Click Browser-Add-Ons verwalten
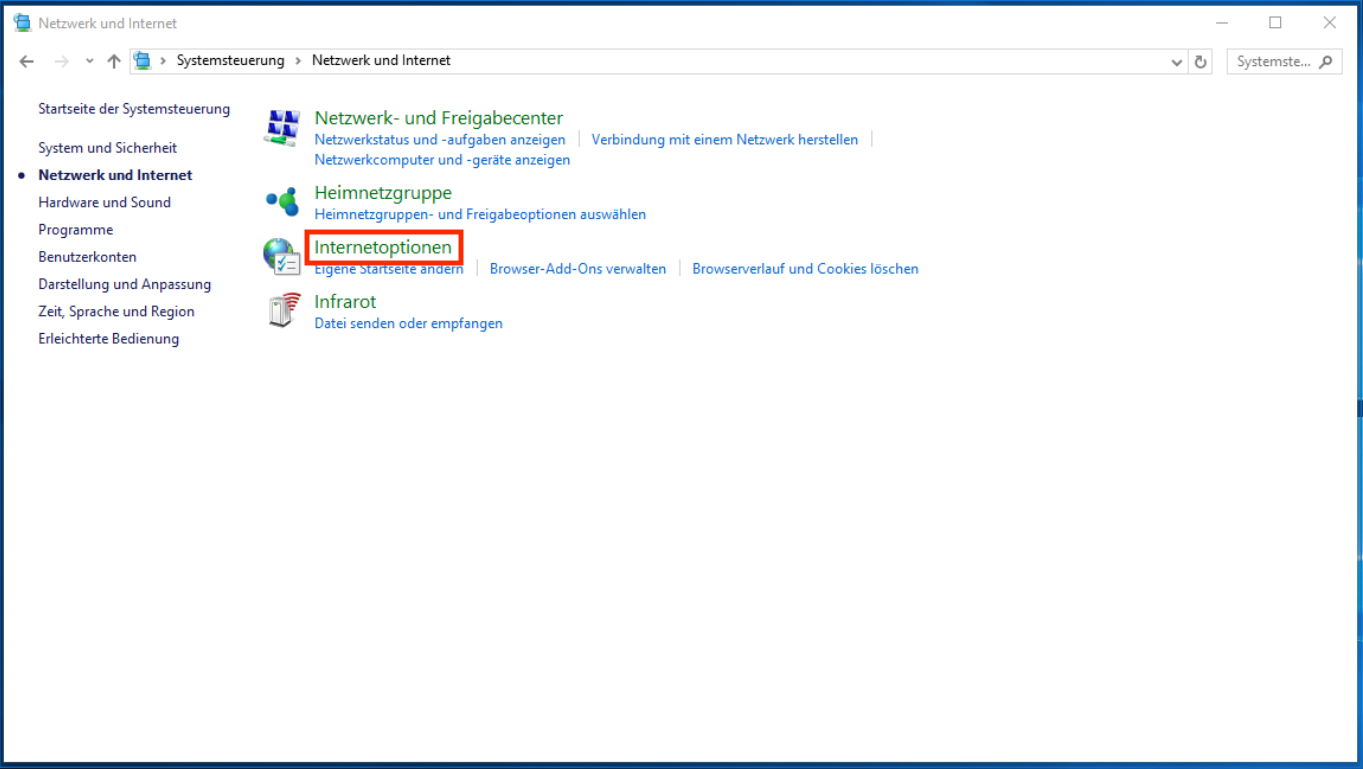Image resolution: width=1363 pixels, height=769 pixels. (x=578, y=269)
